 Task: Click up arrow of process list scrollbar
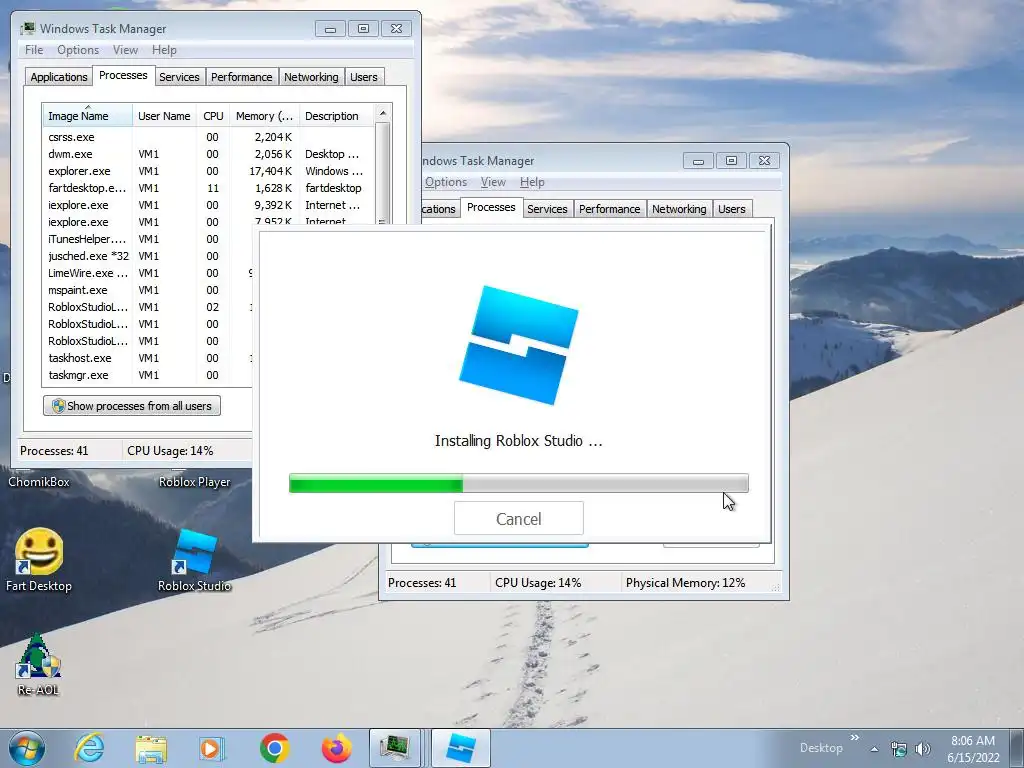[x=383, y=113]
